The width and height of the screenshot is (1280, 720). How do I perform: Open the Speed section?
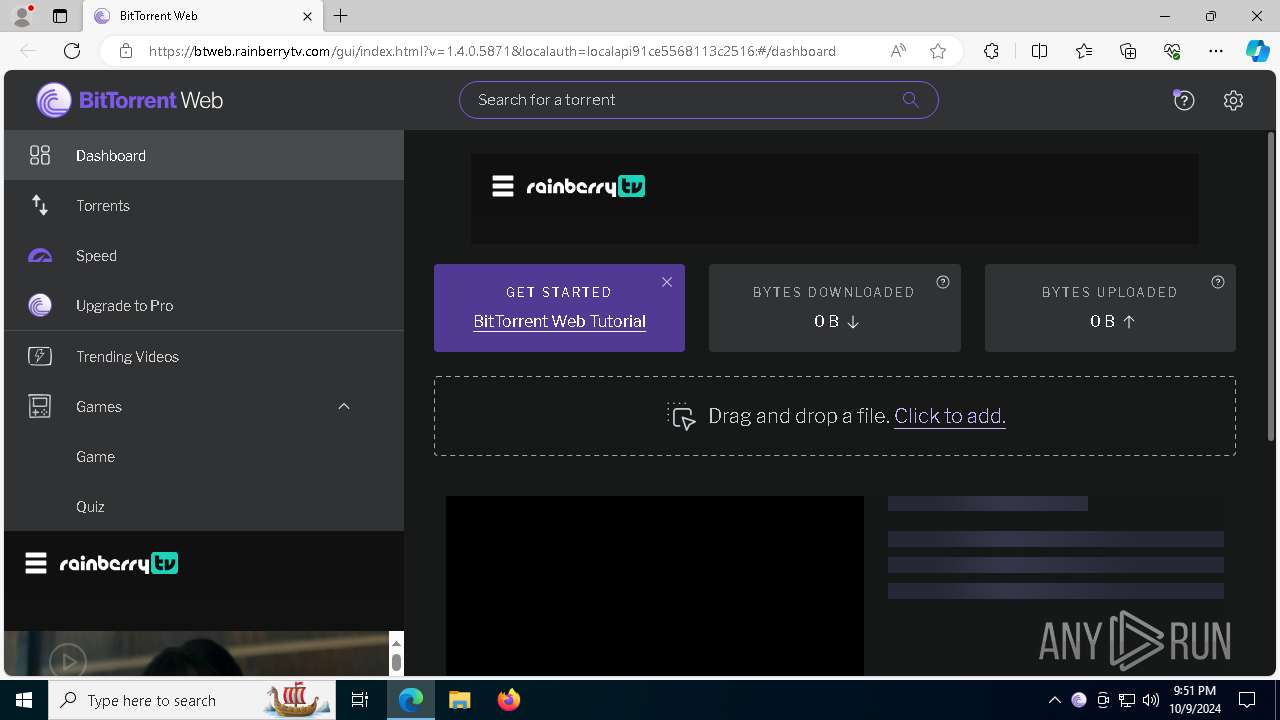(x=204, y=255)
